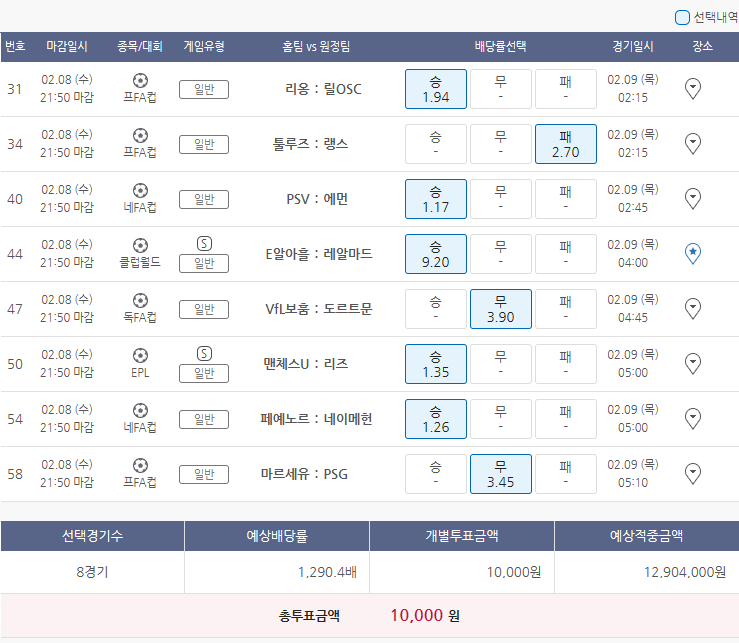Click match time 04:45 in row 47
Image resolution: width=739 pixels, height=643 pixels.
click(x=633, y=318)
